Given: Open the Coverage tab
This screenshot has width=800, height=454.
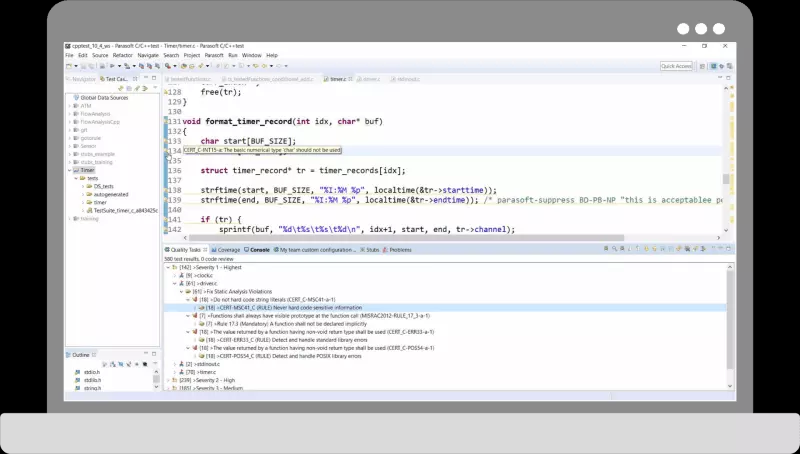Looking at the screenshot, I should pos(226,250).
